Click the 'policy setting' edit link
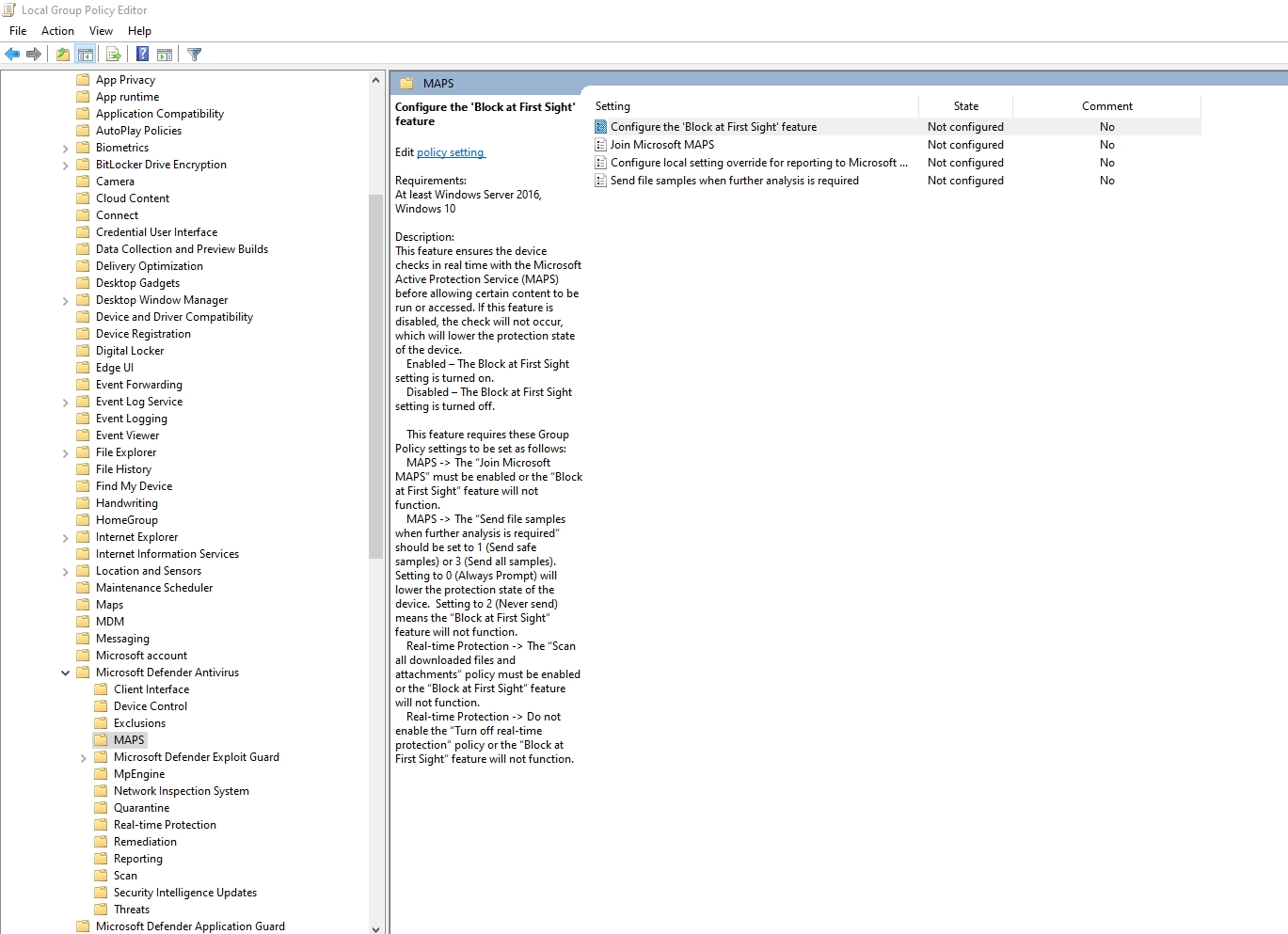1288x934 pixels. click(x=451, y=151)
